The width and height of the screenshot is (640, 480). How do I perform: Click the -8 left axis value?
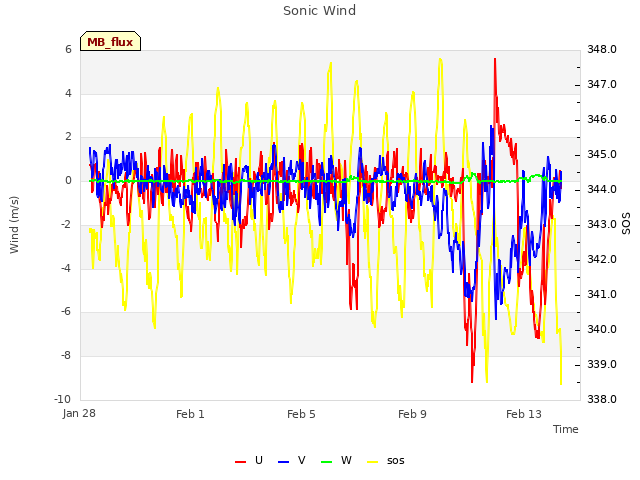pos(66,356)
